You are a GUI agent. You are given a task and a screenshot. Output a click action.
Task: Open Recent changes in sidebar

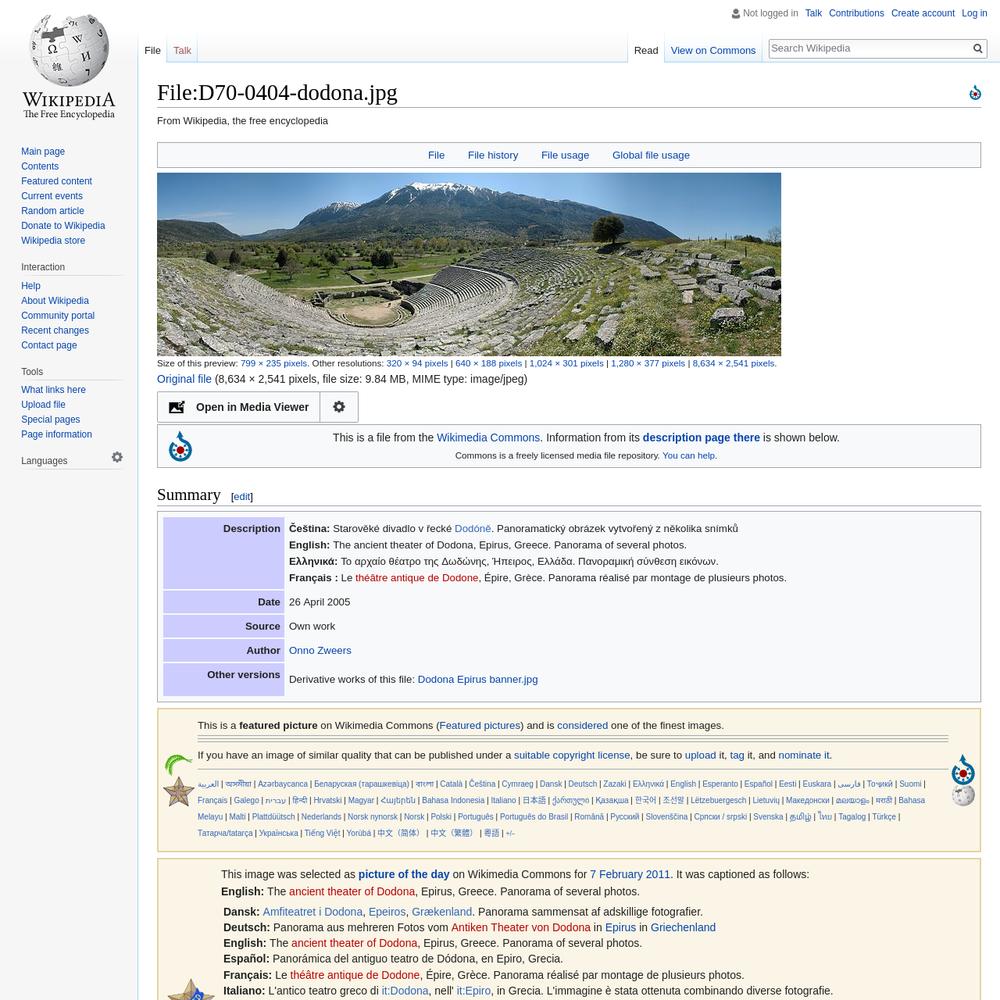tap(55, 330)
